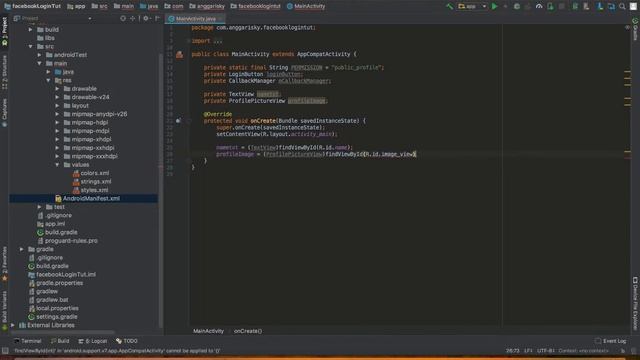Open proguard-rules.pro file
The image size is (640, 360).
[x=67, y=241]
